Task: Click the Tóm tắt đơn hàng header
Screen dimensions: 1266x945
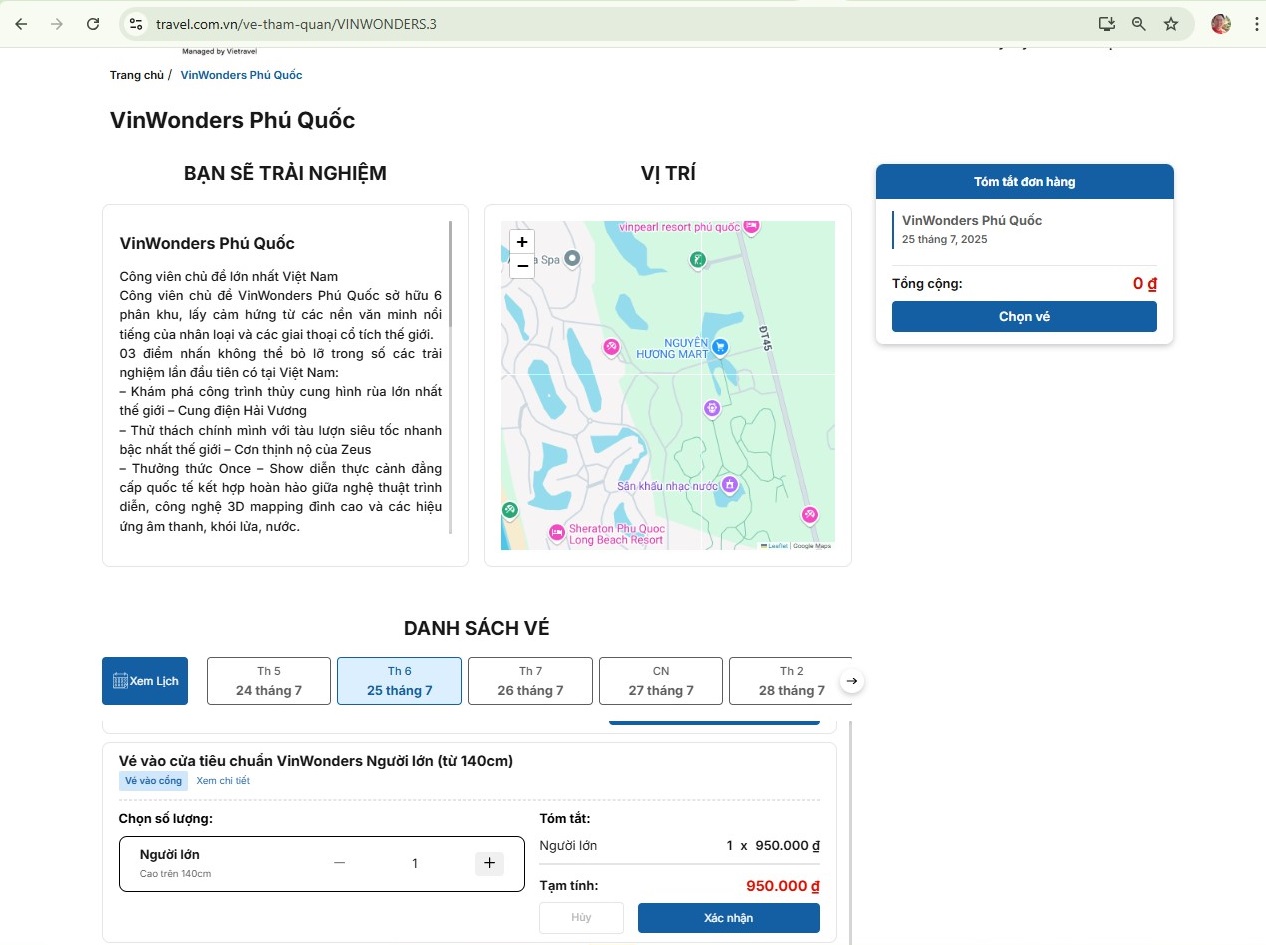Action: coord(1025,182)
